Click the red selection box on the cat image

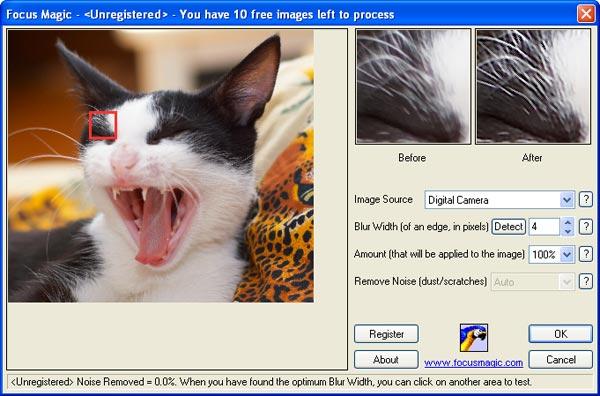click(103, 125)
